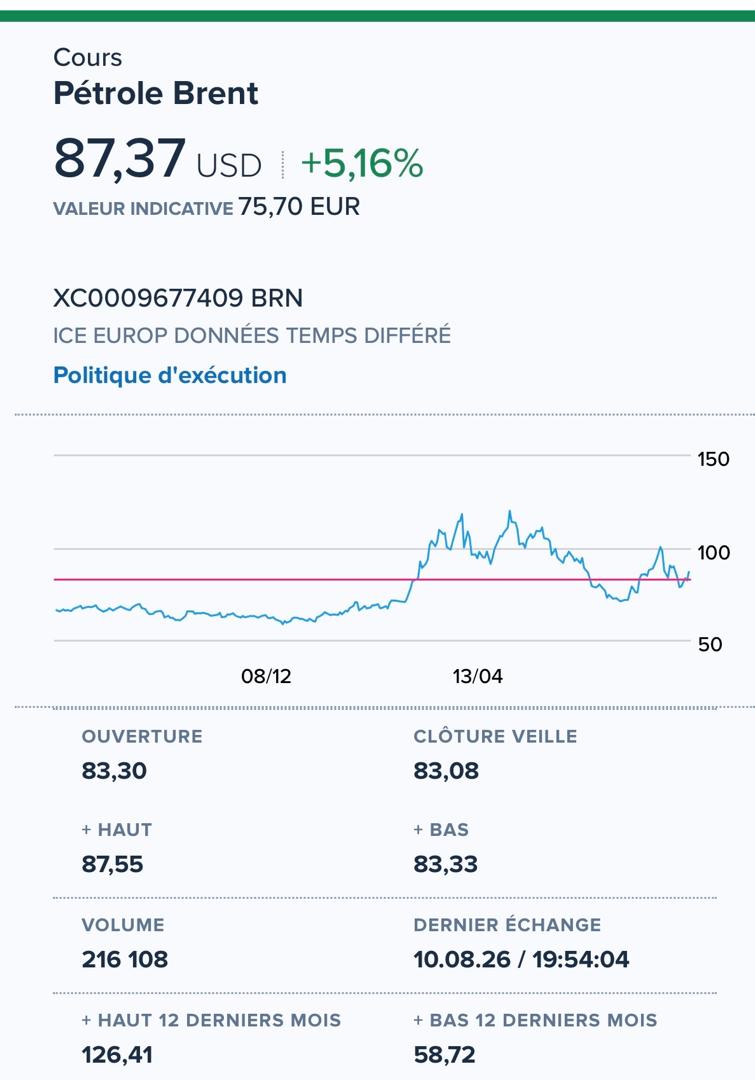Tap the 13/04 date marker on chart
The height and width of the screenshot is (1080, 755).
coord(477,676)
